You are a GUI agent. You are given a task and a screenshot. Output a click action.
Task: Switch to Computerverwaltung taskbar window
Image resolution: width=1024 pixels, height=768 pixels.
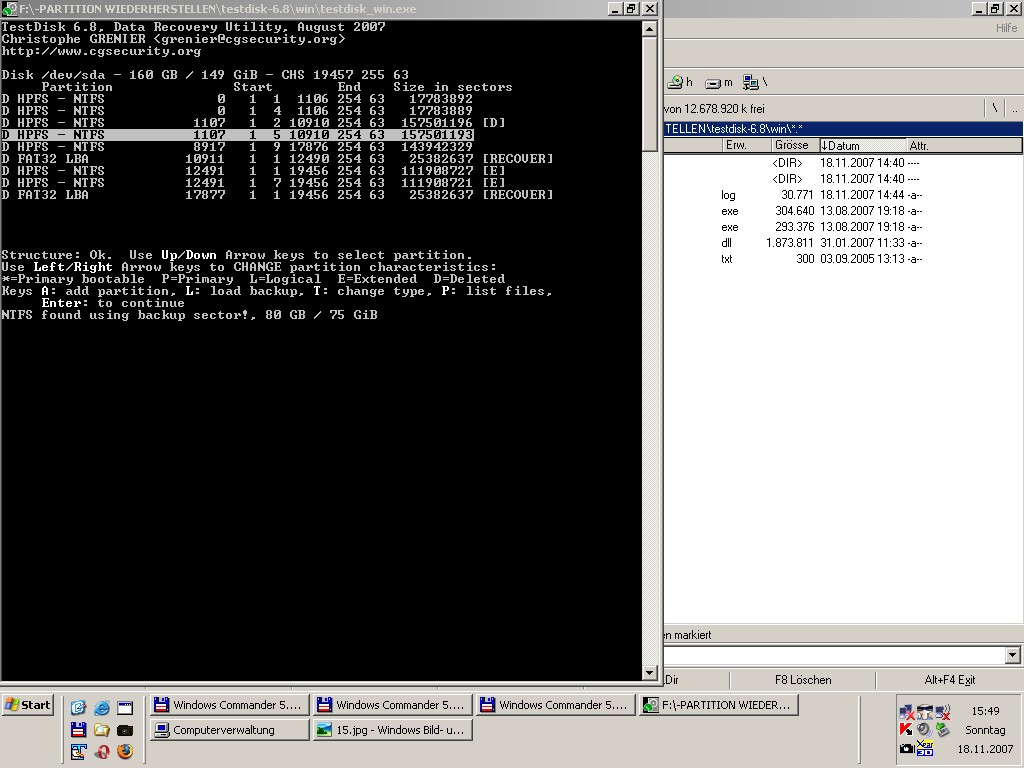pos(230,730)
